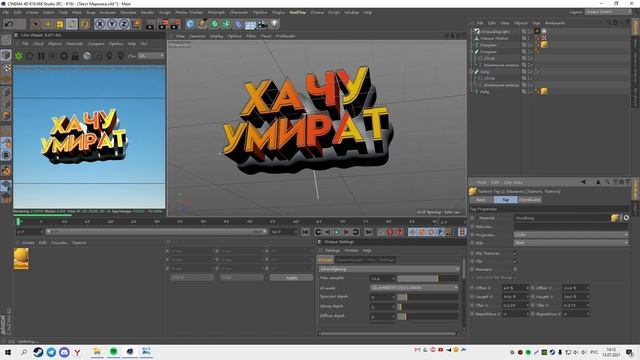The height and width of the screenshot is (360, 640).
Task: Open the Post tab in Octane Settings
Action: click(371, 260)
